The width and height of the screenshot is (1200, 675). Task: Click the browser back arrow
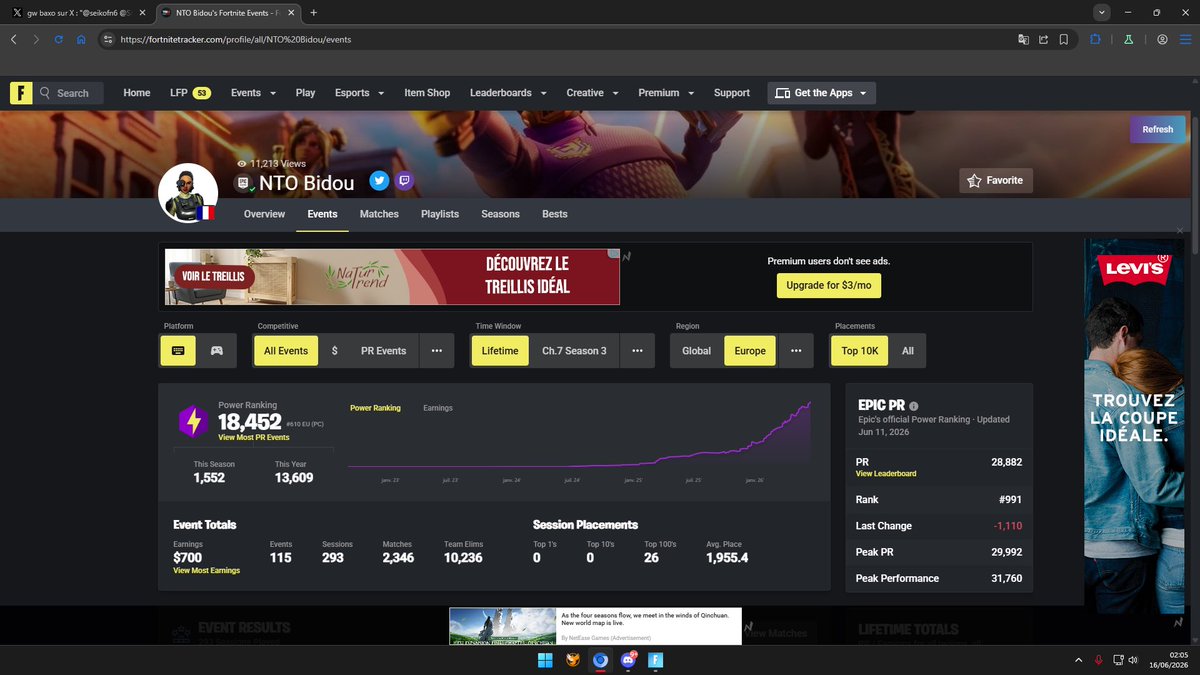[14, 40]
